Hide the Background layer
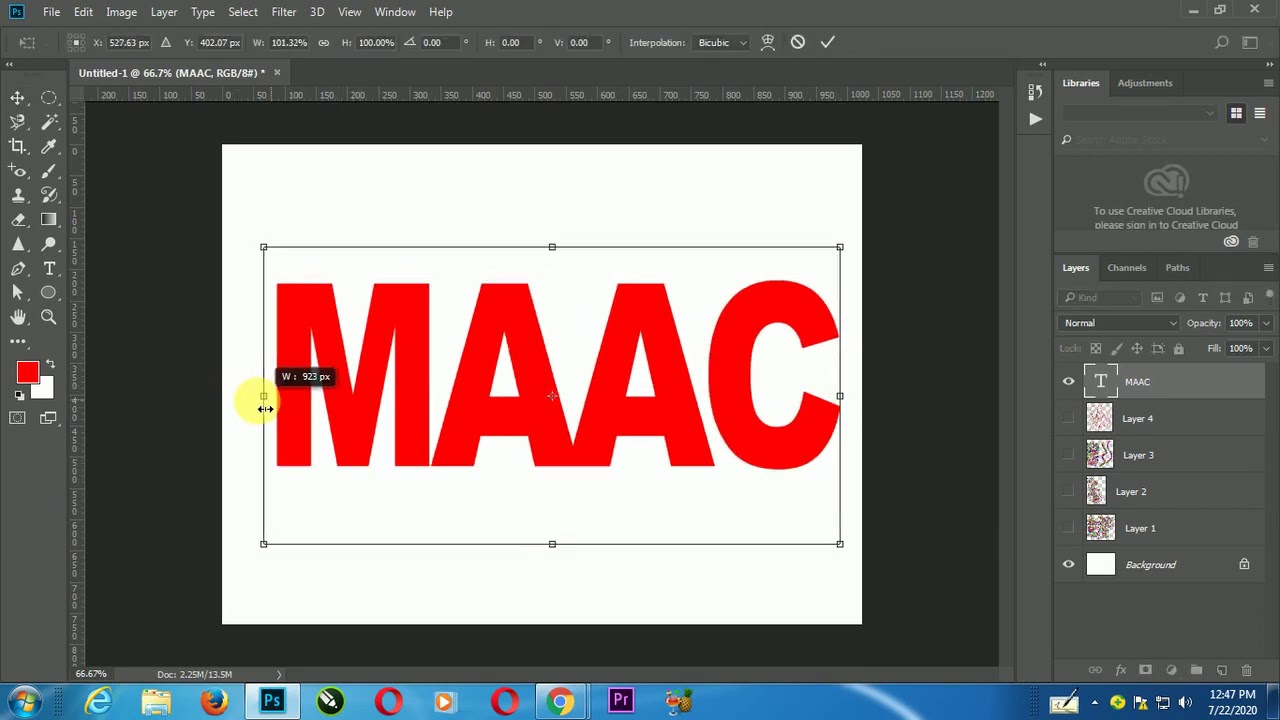Viewport: 1280px width, 720px height. (1068, 565)
